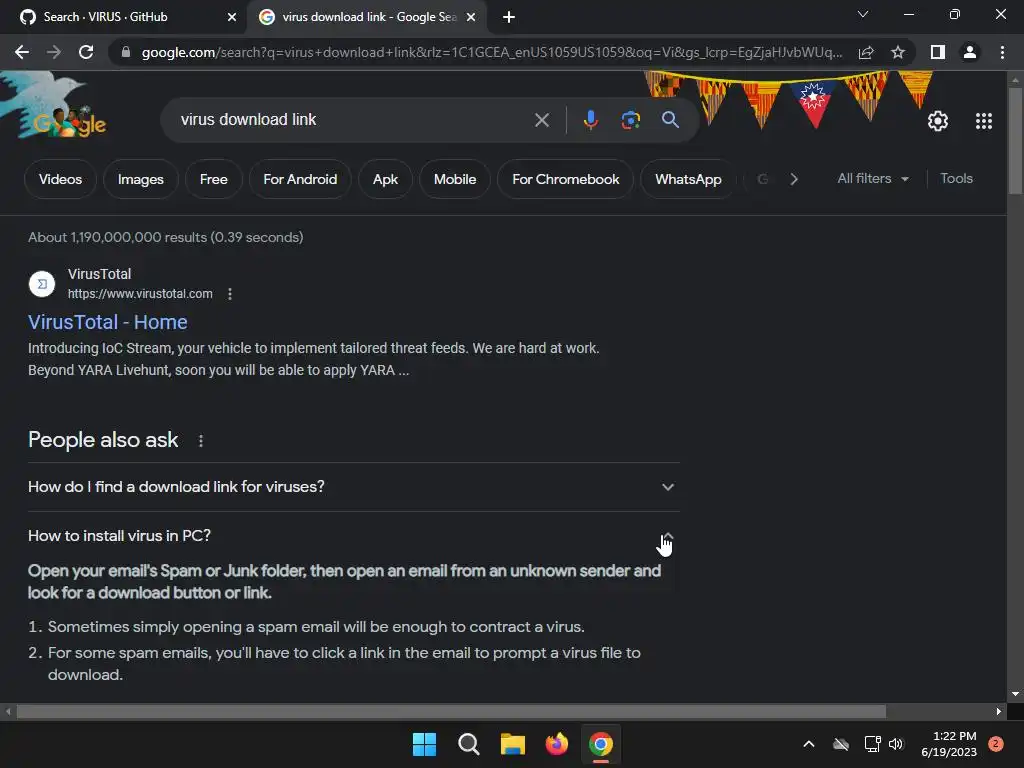Click the Chrome taskbar icon
This screenshot has height=768, width=1024.
click(601, 744)
